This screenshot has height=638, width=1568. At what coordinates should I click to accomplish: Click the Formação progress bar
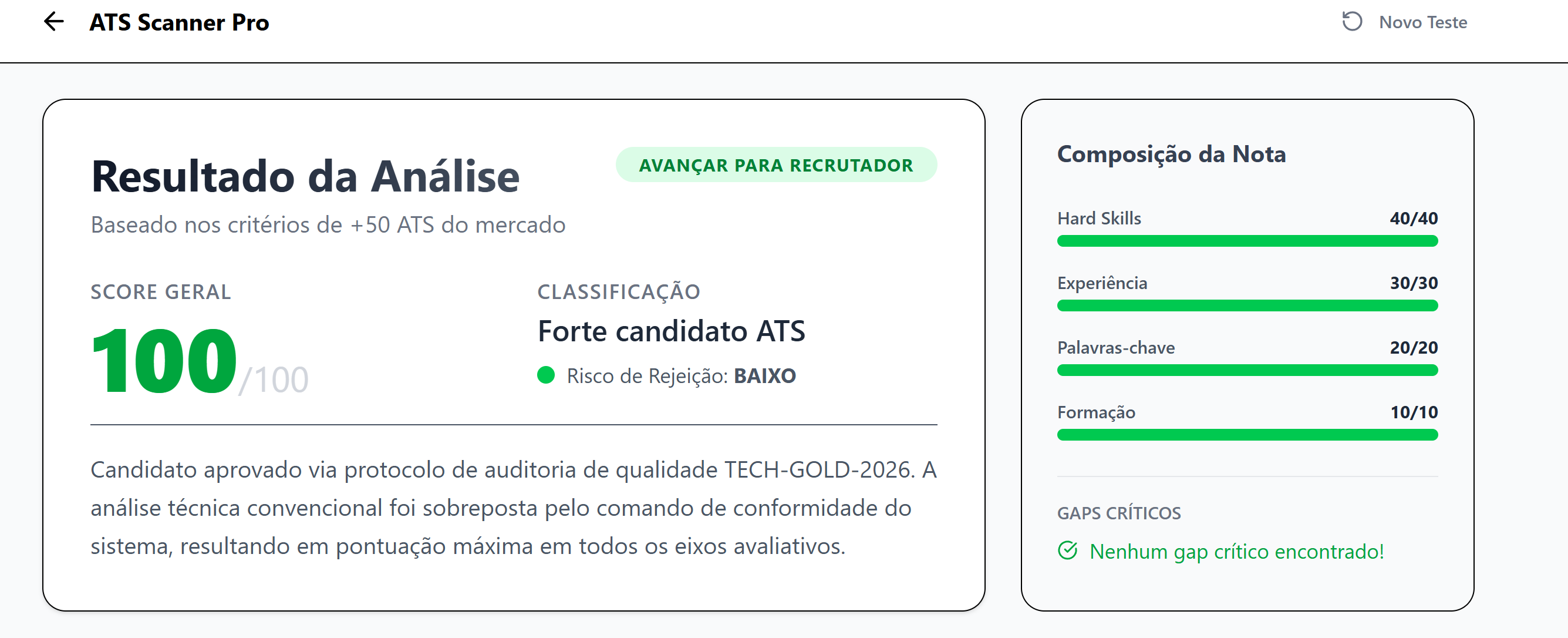coord(1247,435)
